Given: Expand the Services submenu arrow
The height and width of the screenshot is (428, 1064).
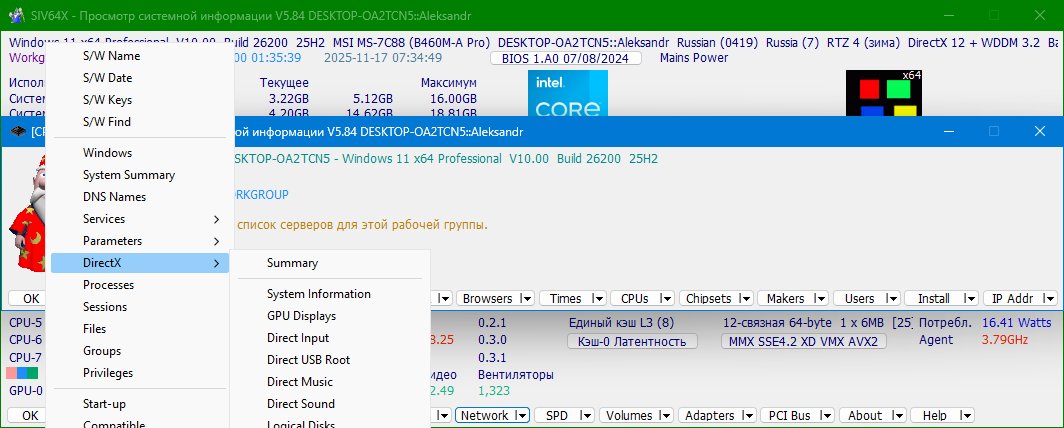Looking at the screenshot, I should tap(216, 219).
